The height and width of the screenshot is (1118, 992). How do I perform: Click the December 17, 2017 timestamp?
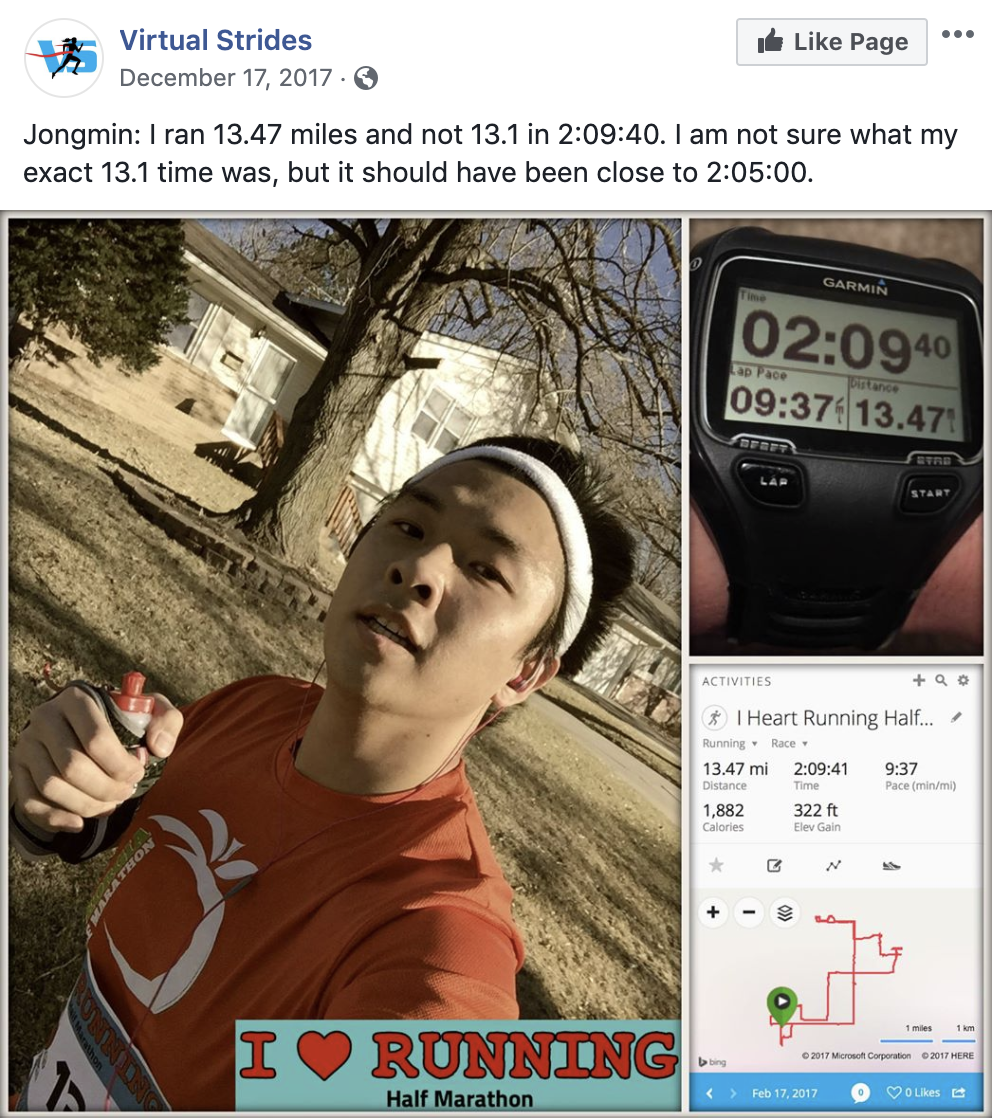point(225,77)
